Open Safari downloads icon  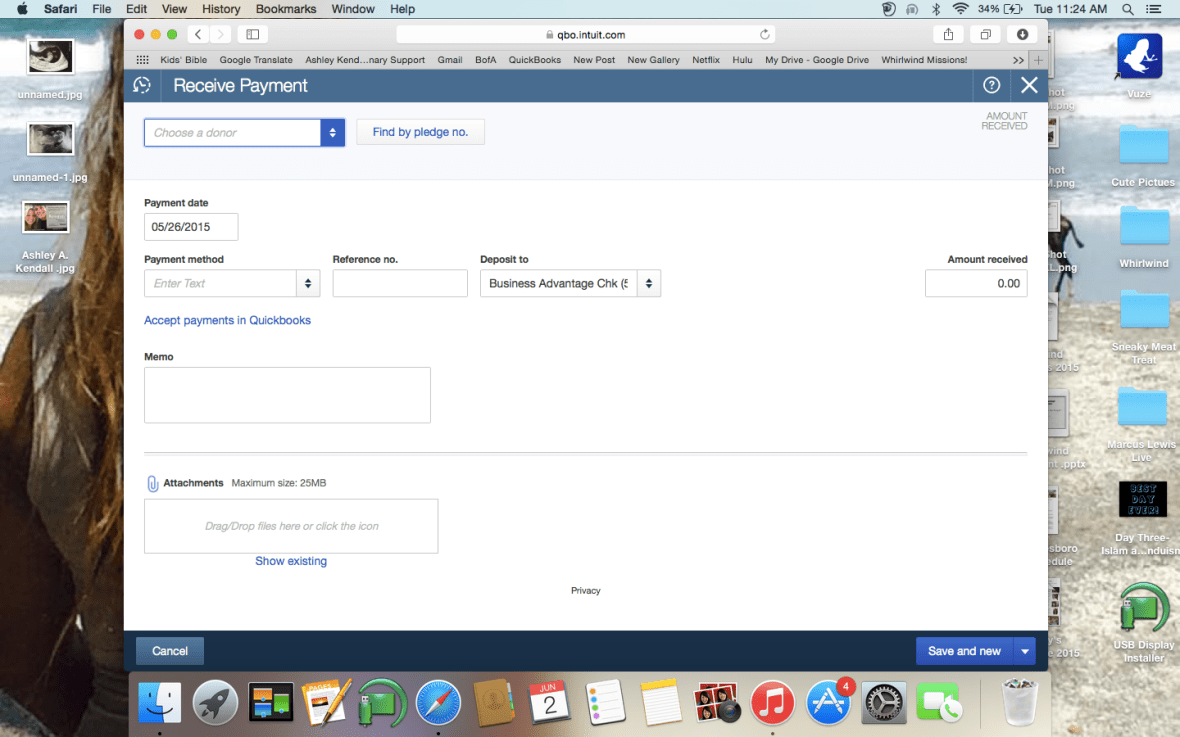click(x=1022, y=34)
